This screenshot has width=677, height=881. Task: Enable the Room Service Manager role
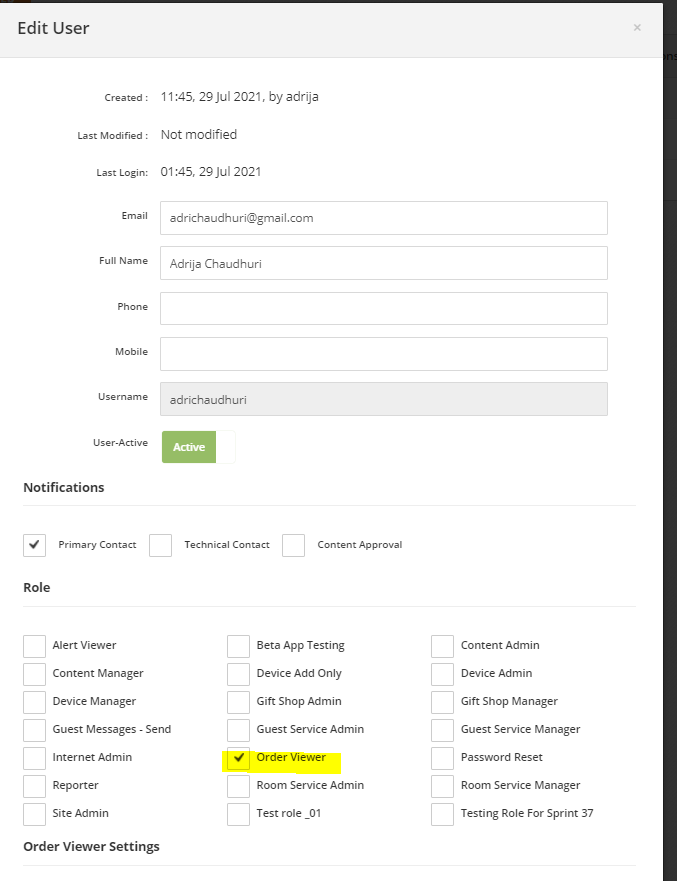click(x=441, y=786)
